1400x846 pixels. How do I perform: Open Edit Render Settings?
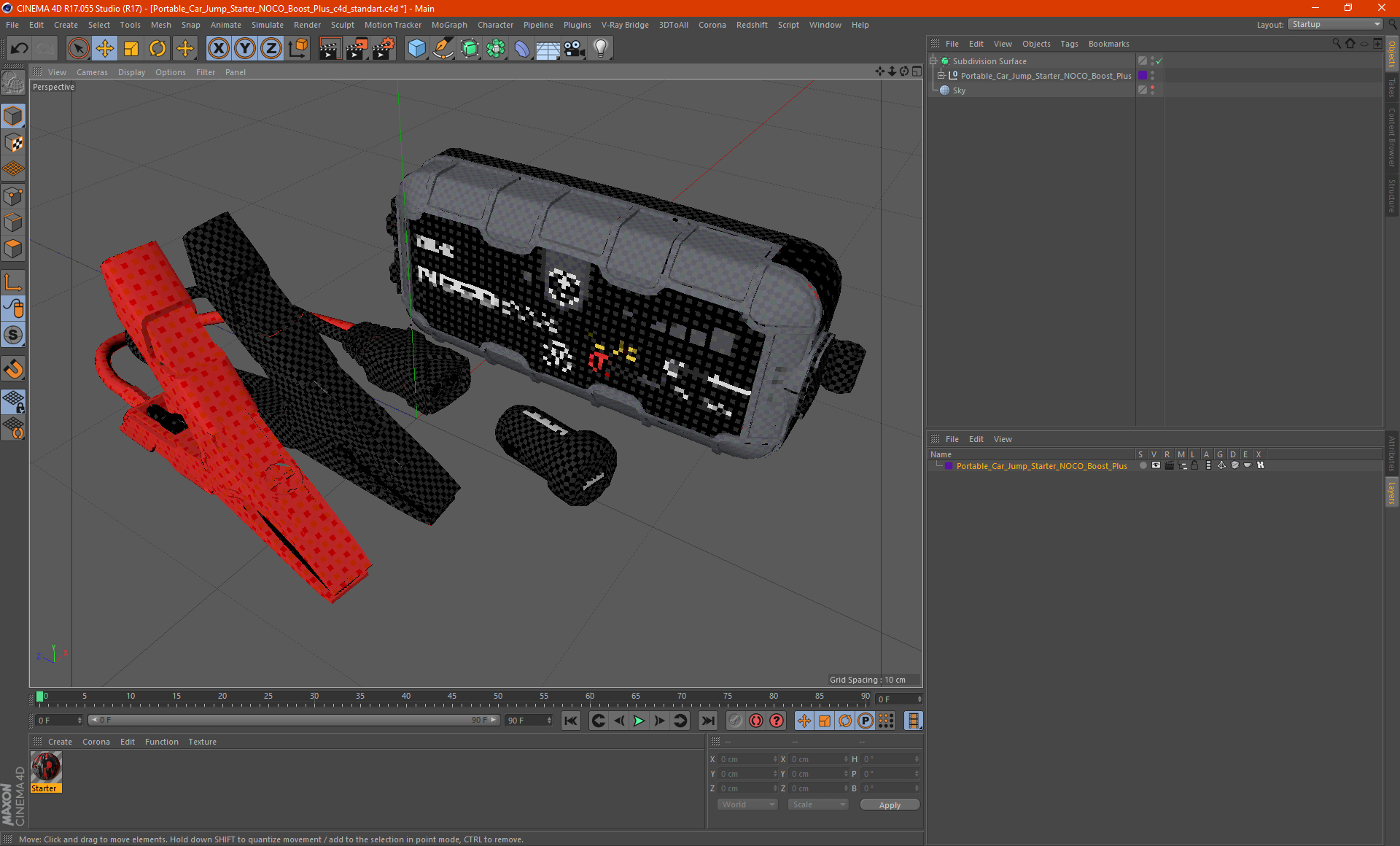[x=384, y=49]
